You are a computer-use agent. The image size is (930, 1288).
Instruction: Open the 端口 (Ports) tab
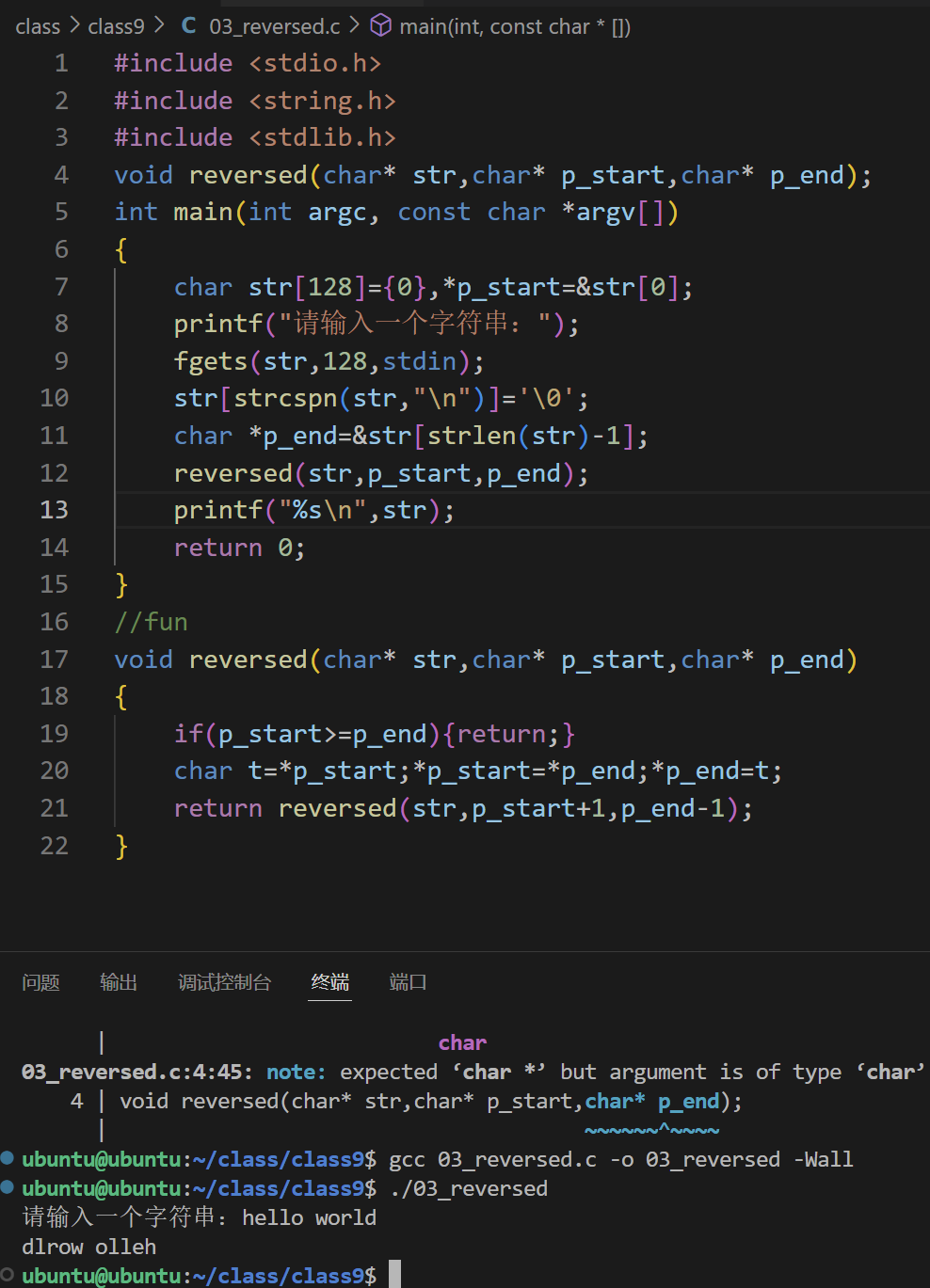tap(407, 982)
